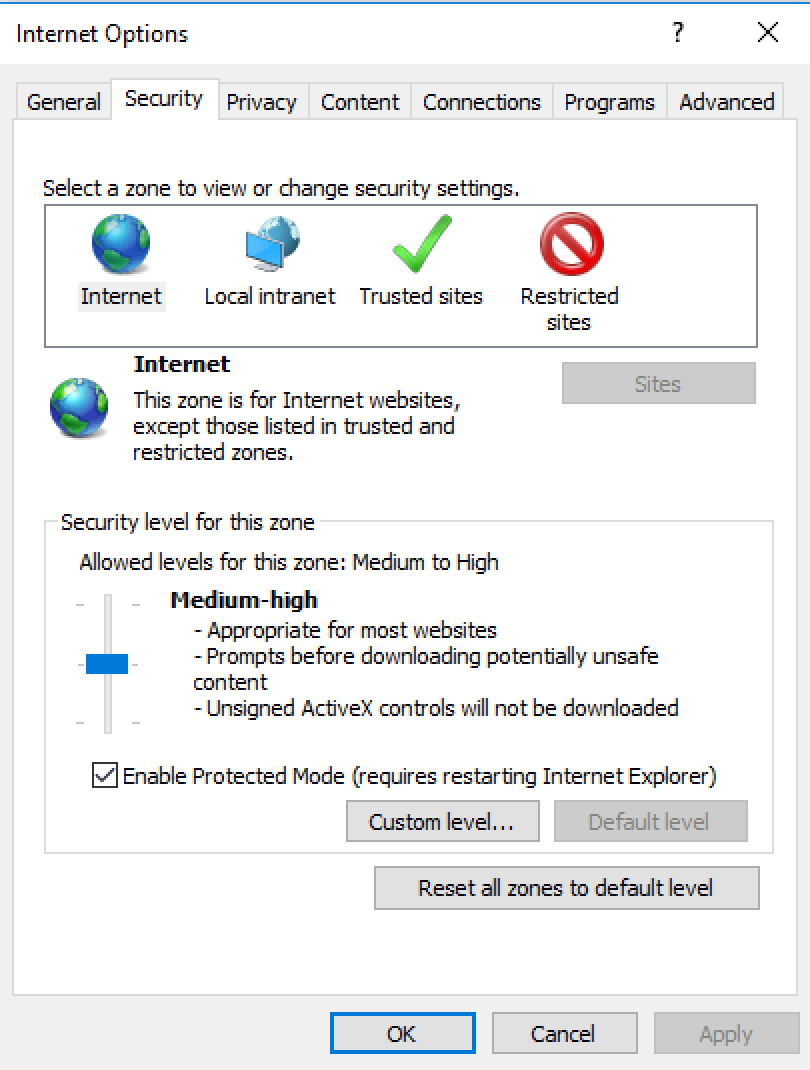Click the Security tab
810x1070 pixels.
click(164, 99)
